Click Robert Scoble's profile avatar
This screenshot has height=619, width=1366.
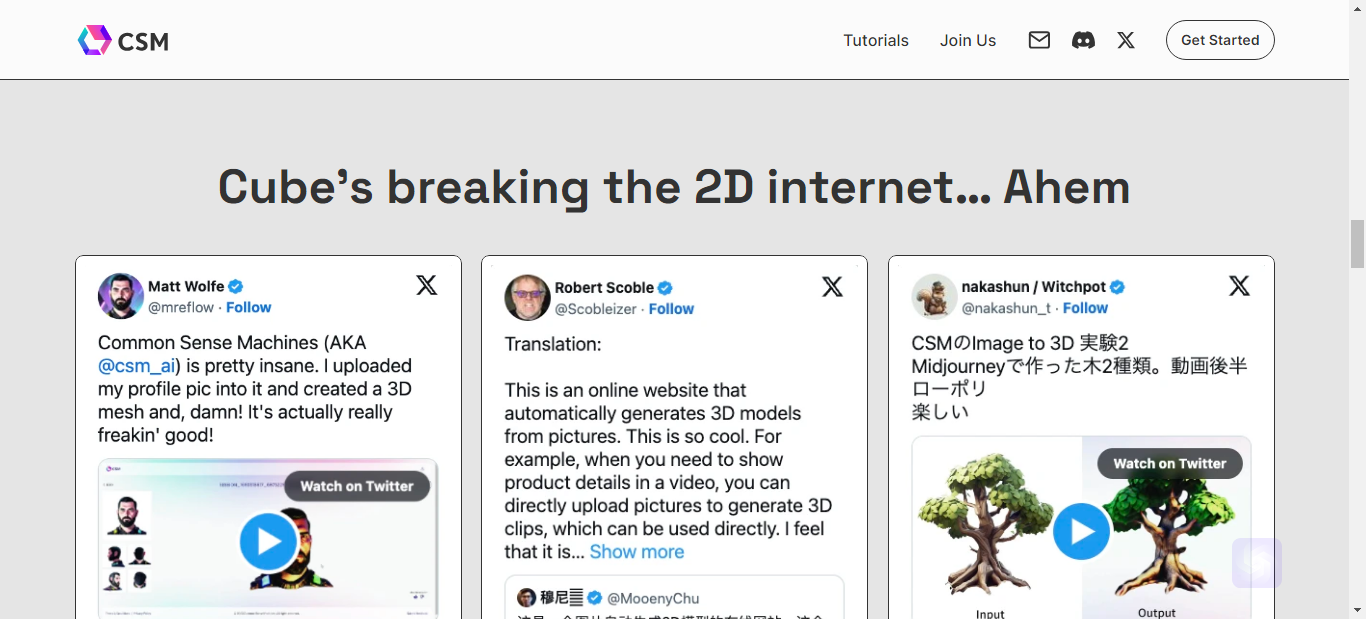[527, 297]
